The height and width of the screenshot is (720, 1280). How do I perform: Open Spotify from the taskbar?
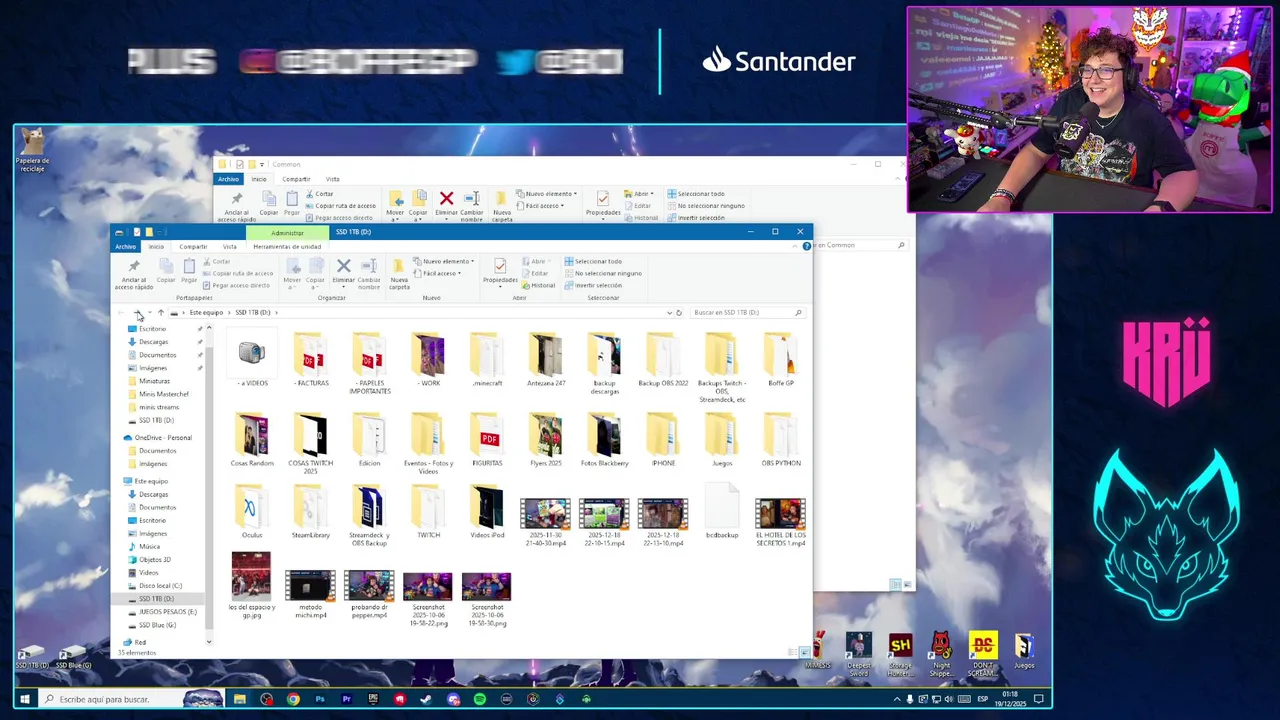point(480,699)
